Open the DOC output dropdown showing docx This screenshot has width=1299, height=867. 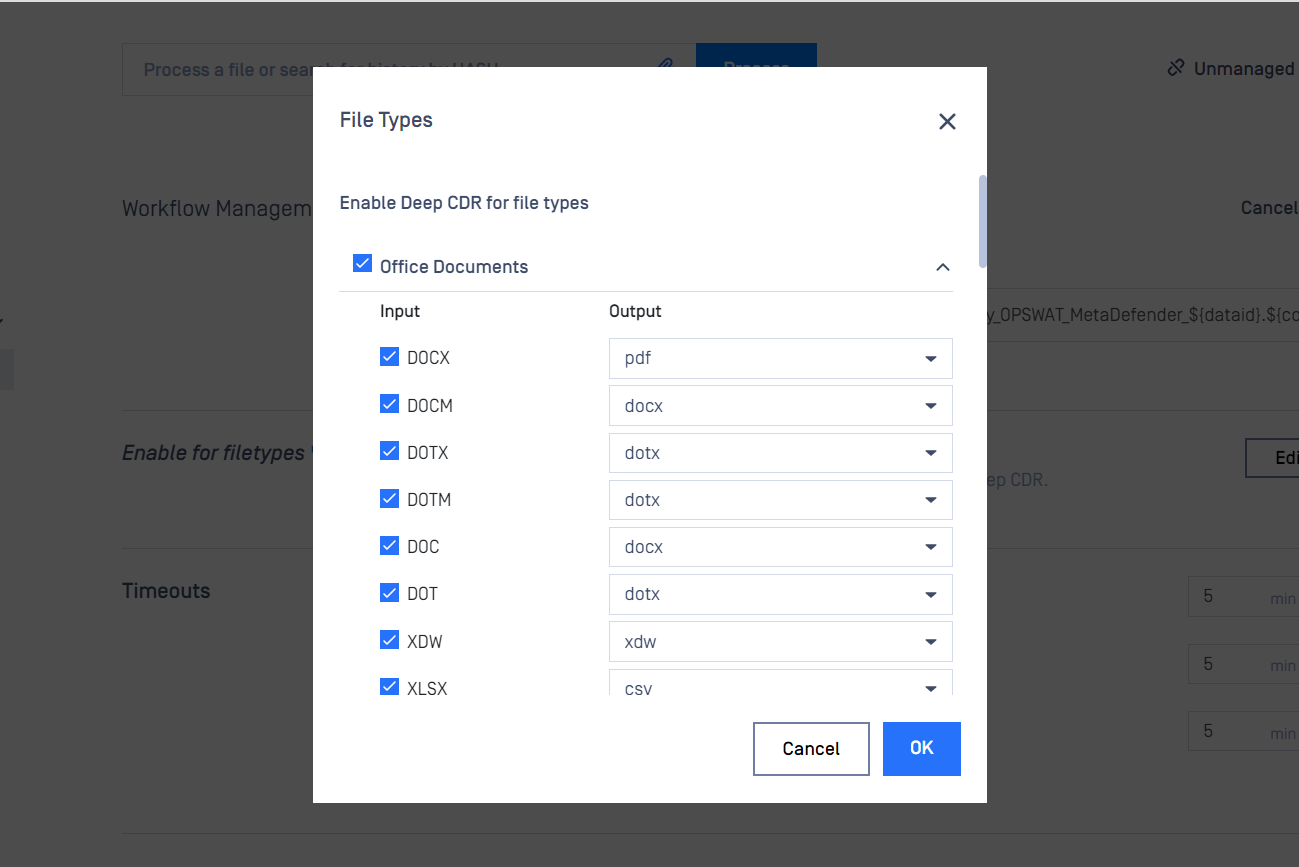[x=930, y=547]
